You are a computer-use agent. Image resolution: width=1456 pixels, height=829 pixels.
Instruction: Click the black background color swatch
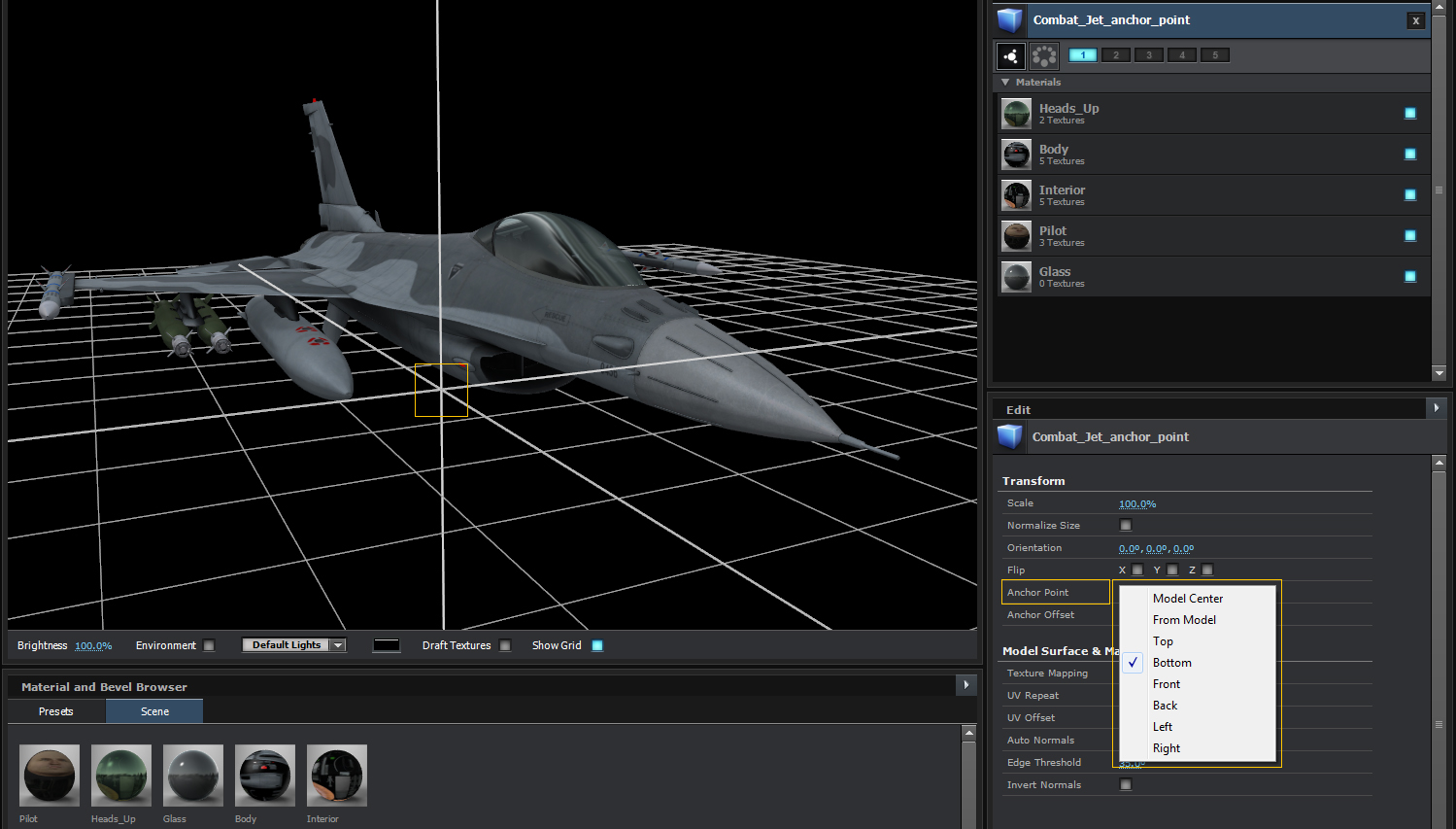pos(387,645)
